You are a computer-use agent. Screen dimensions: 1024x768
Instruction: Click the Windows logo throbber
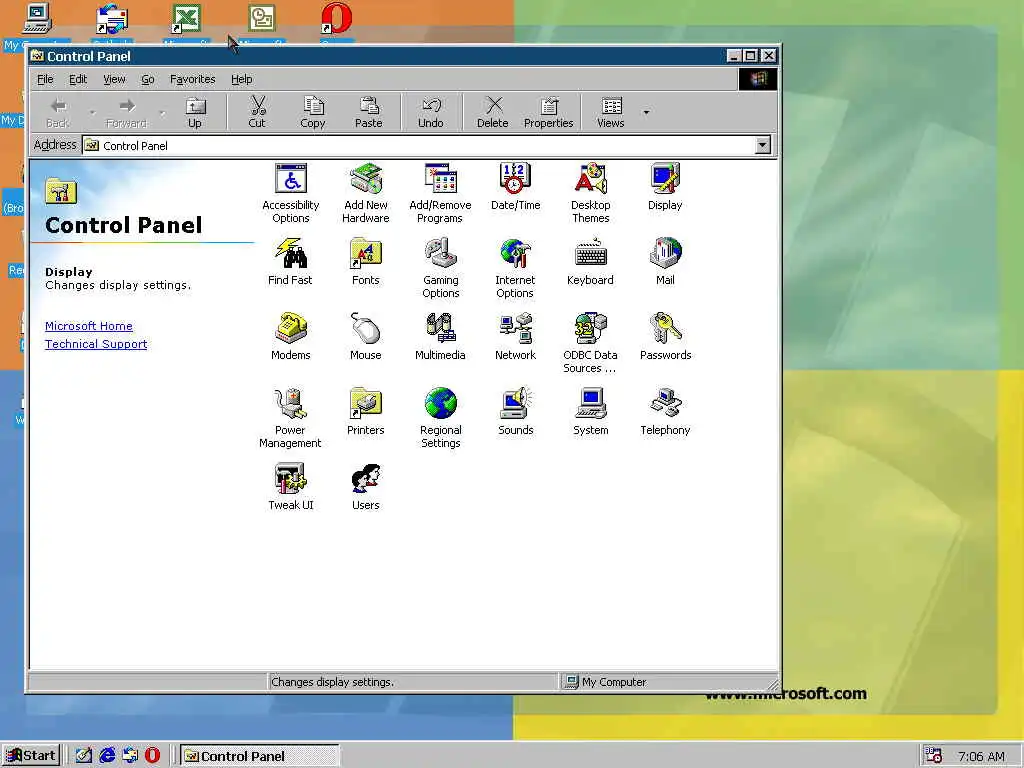(x=758, y=79)
